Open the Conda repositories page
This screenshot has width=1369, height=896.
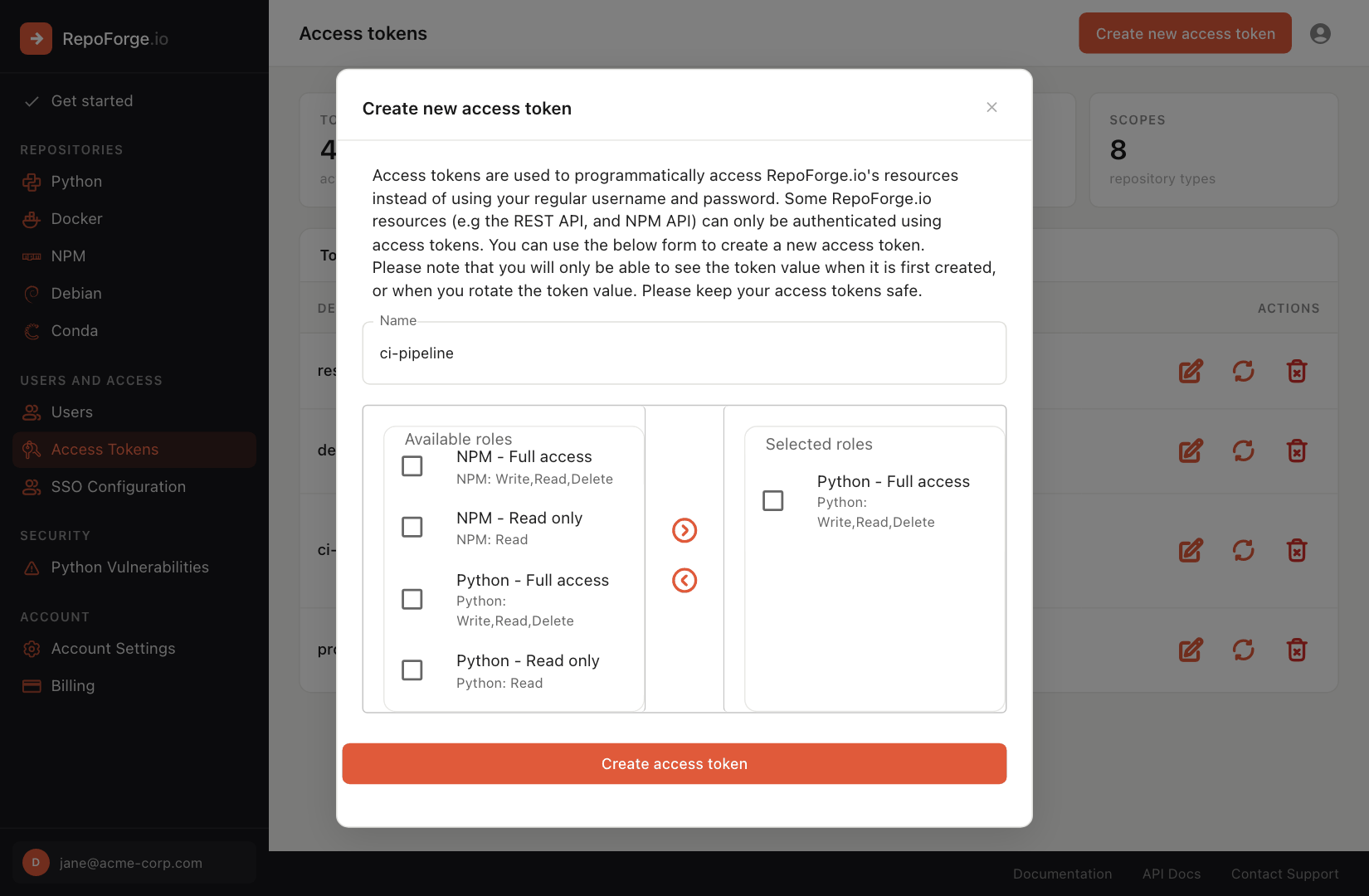134,331
